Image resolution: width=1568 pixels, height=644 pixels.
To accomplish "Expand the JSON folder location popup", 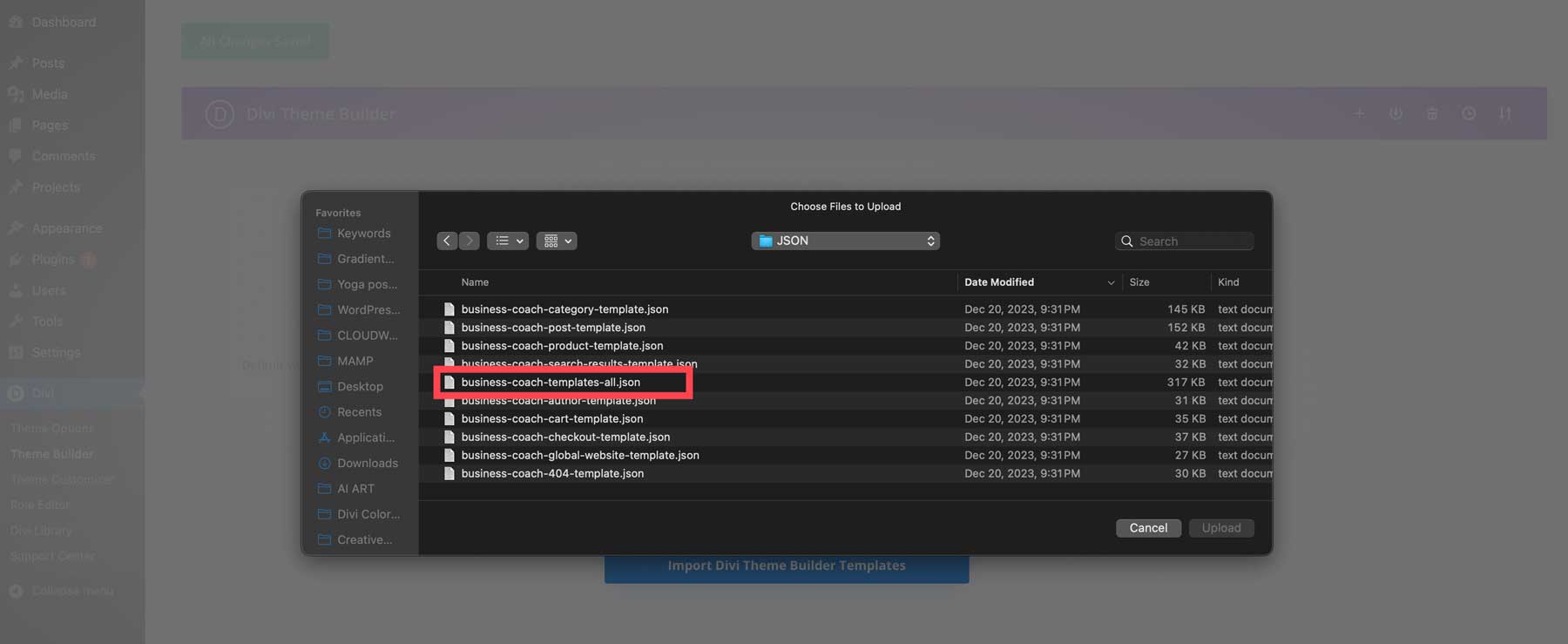I will pos(845,241).
